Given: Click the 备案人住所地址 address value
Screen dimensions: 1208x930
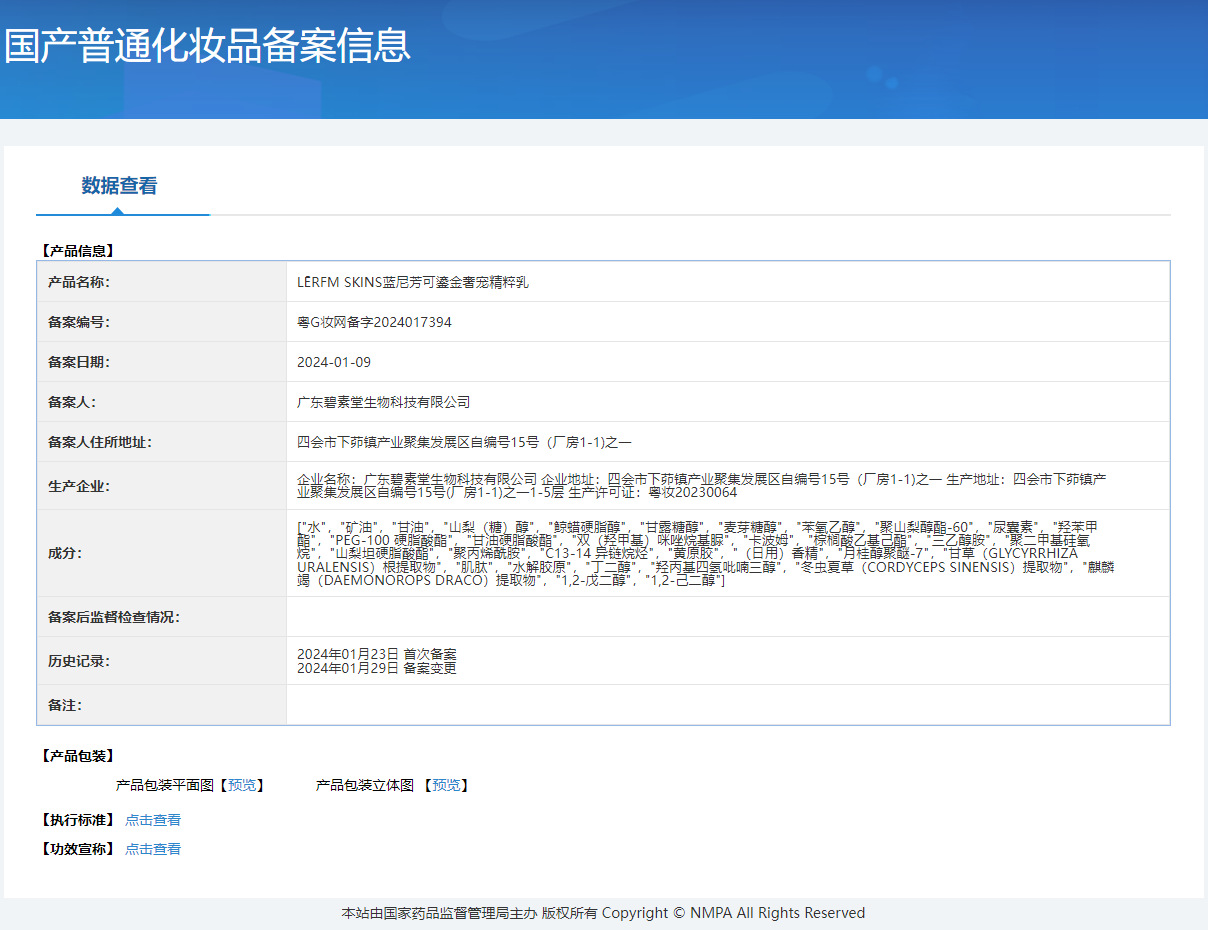Looking at the screenshot, I should click(465, 442).
